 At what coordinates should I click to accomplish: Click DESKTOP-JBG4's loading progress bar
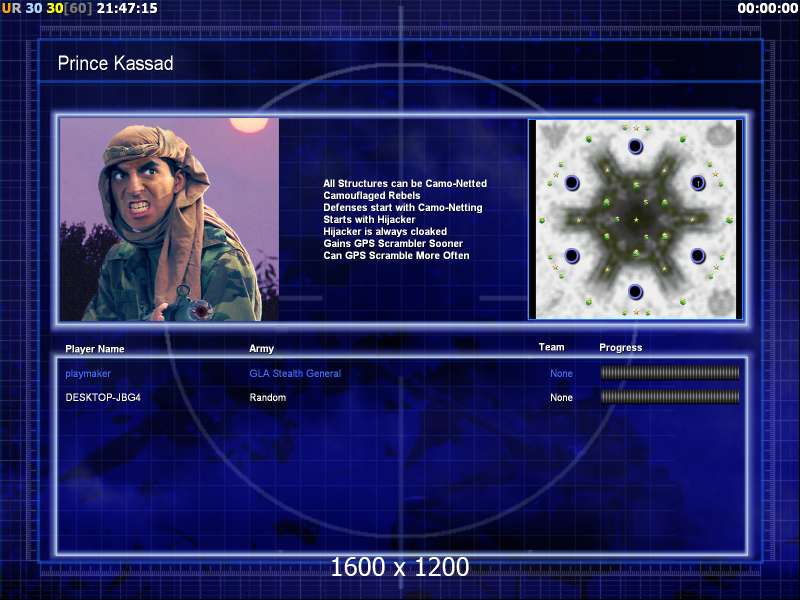pyautogui.click(x=669, y=397)
